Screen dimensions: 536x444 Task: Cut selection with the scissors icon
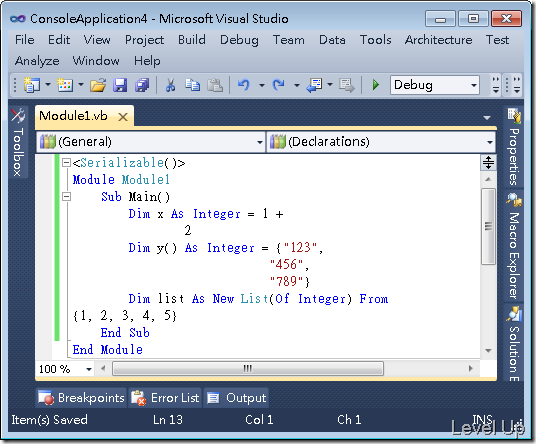click(x=170, y=85)
